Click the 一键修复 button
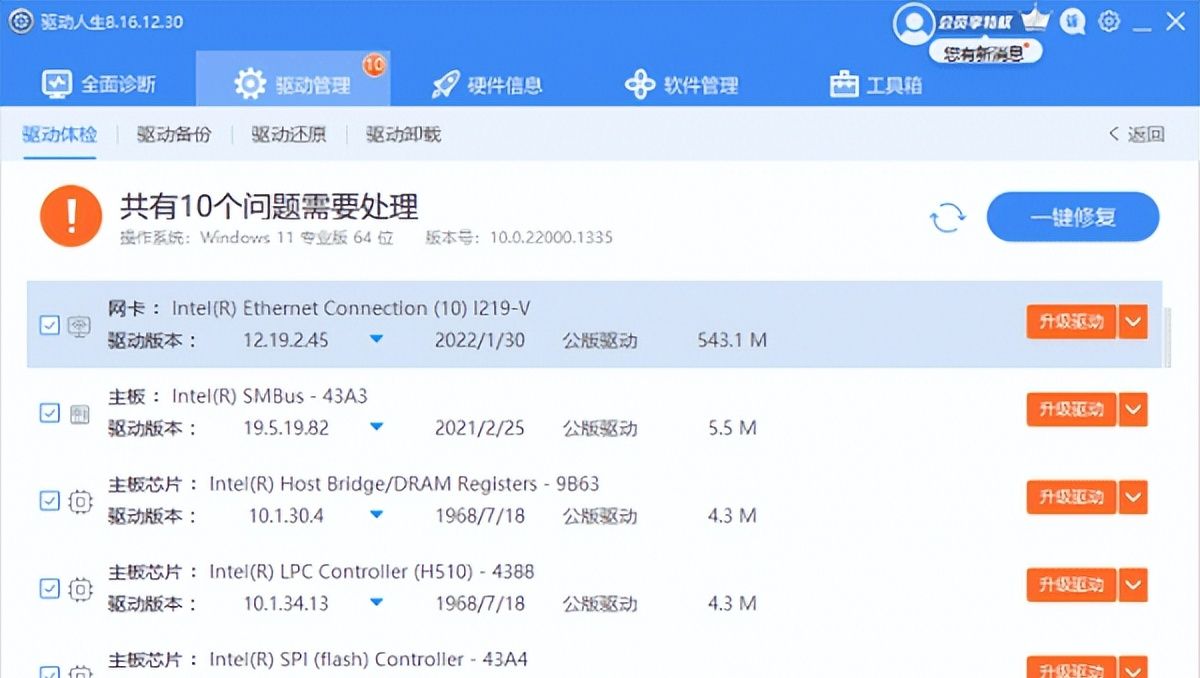The image size is (1200, 678). click(x=1073, y=217)
